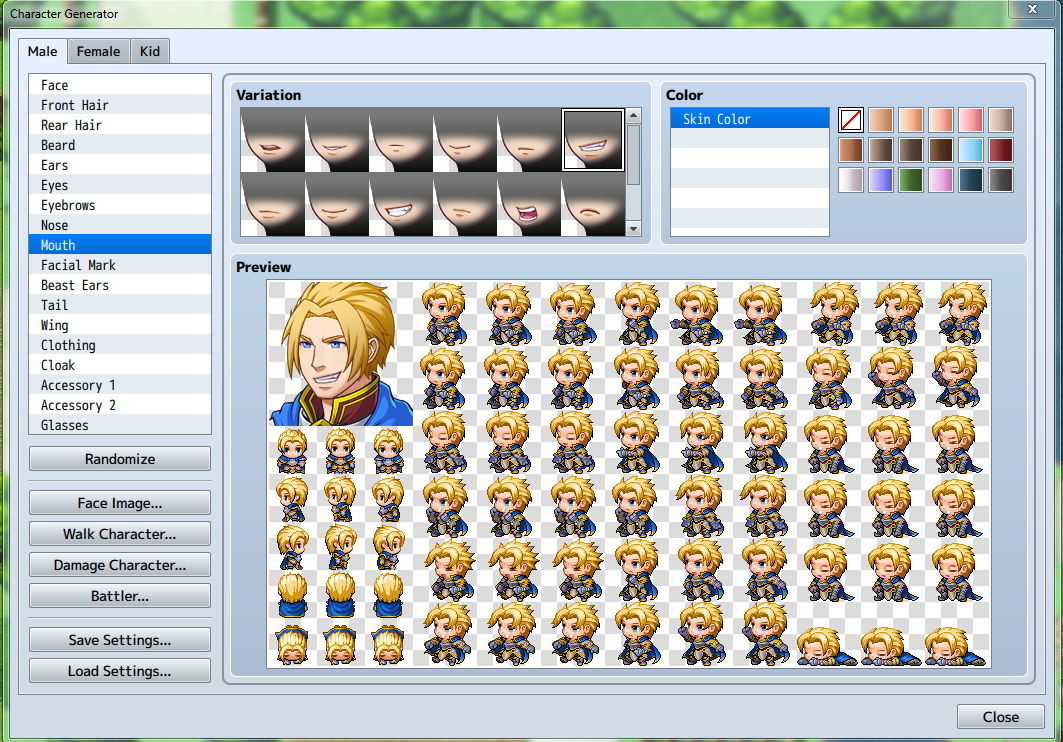Switch to the Male tab
1063x742 pixels.
tap(43, 51)
